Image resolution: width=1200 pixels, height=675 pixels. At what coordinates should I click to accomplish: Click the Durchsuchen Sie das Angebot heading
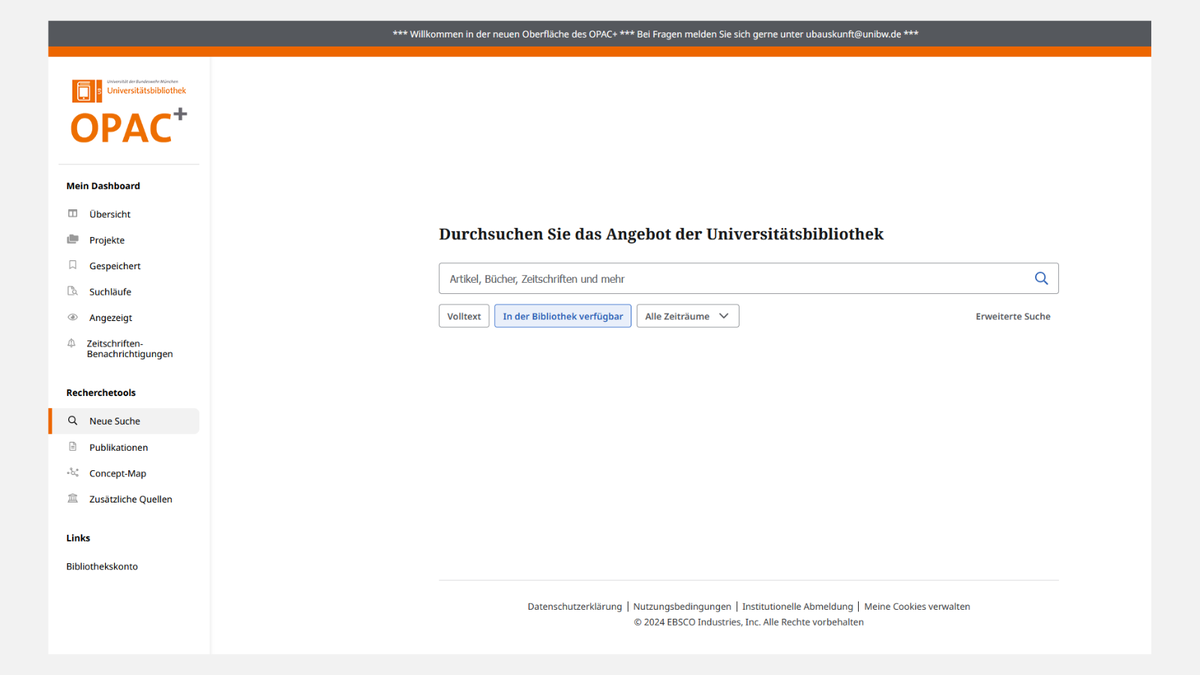[661, 234]
